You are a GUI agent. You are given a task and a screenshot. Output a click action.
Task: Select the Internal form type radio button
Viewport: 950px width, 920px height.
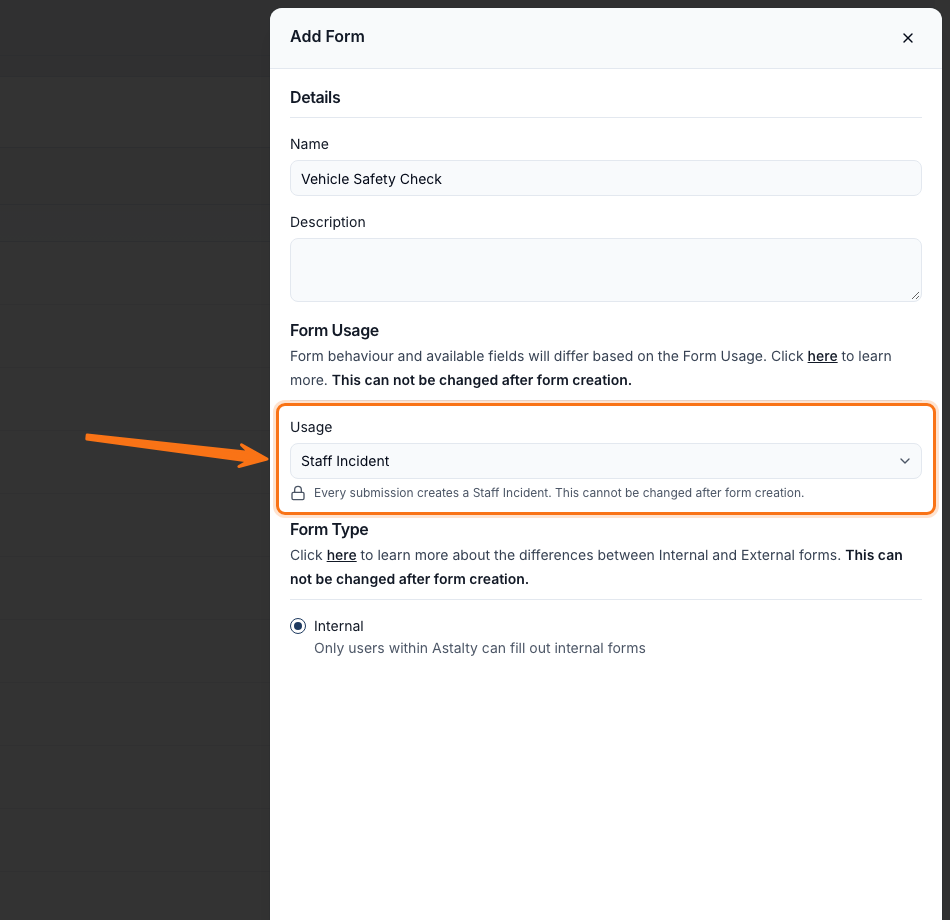(x=297, y=626)
